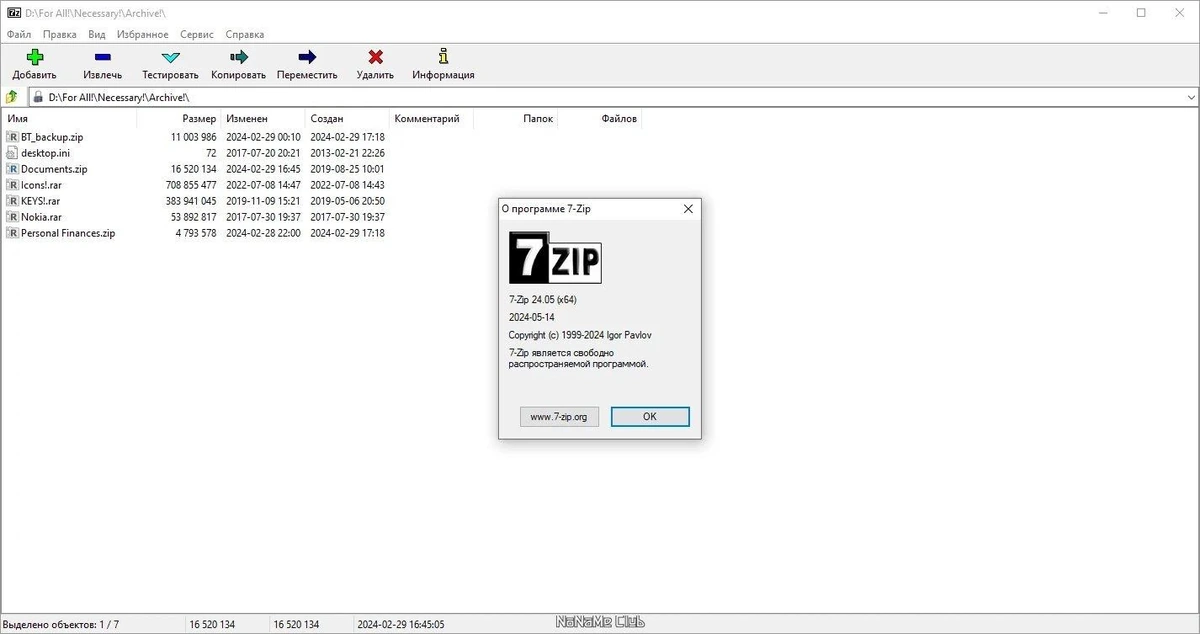The height and width of the screenshot is (634, 1200).
Task: Sort files by the Размер column
Action: tap(178, 119)
